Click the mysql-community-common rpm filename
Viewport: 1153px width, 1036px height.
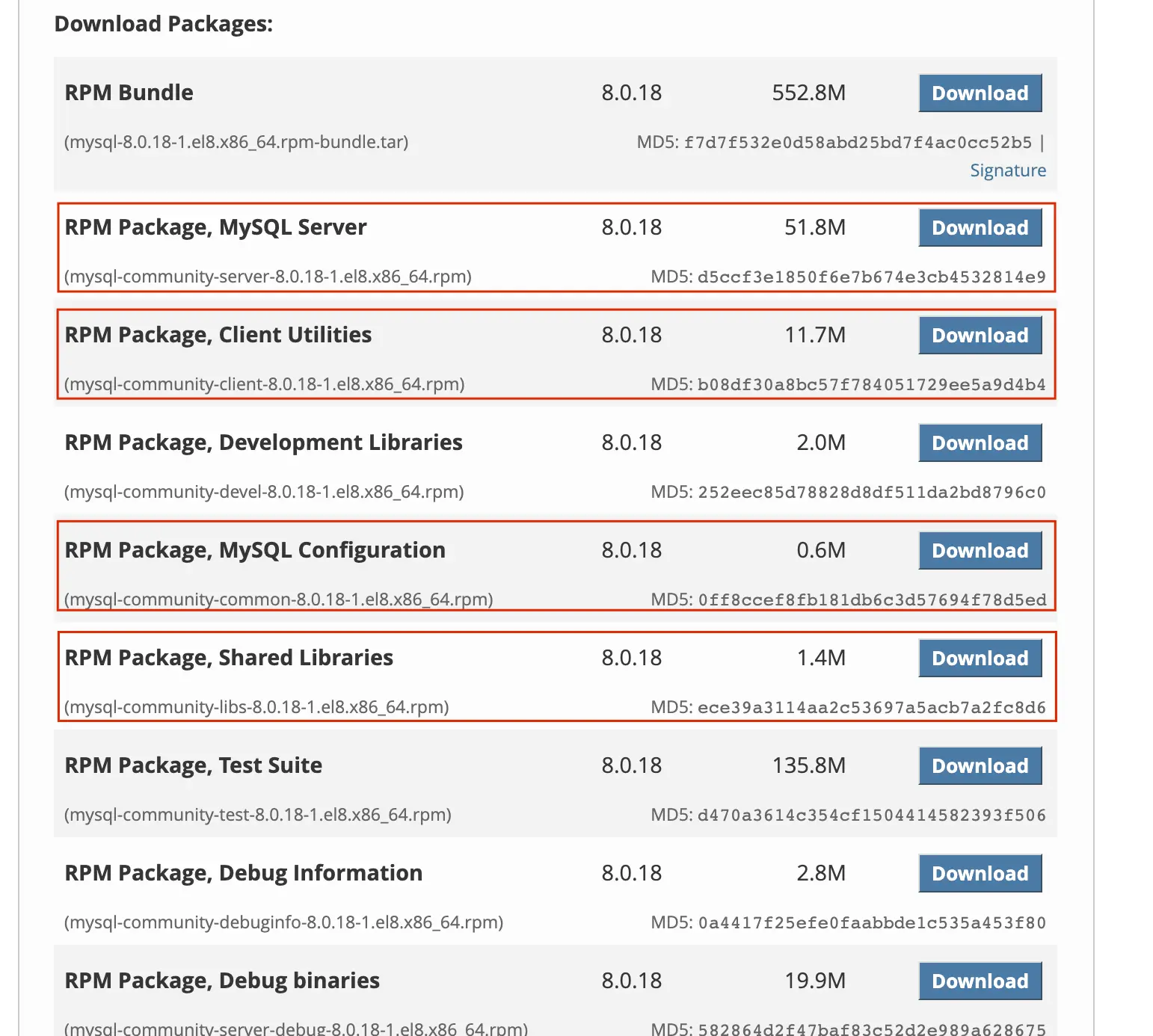point(278,599)
